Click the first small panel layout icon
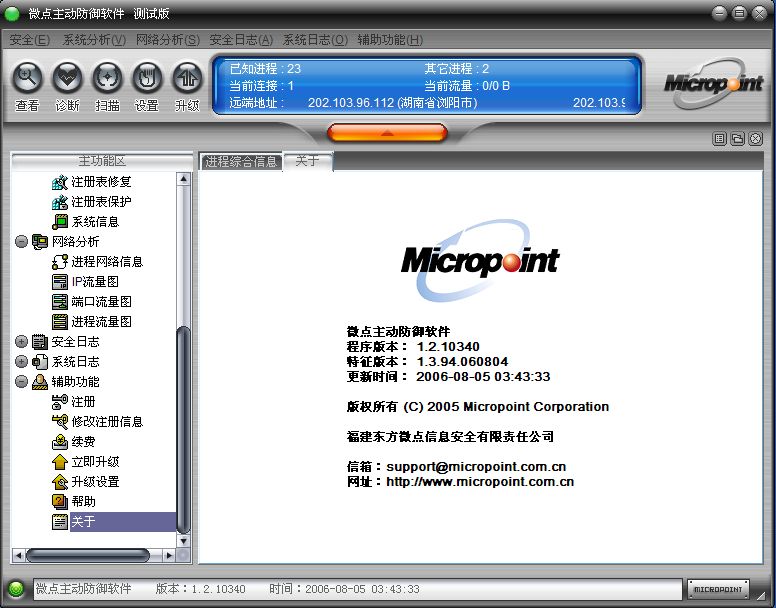 pyautogui.click(x=719, y=139)
